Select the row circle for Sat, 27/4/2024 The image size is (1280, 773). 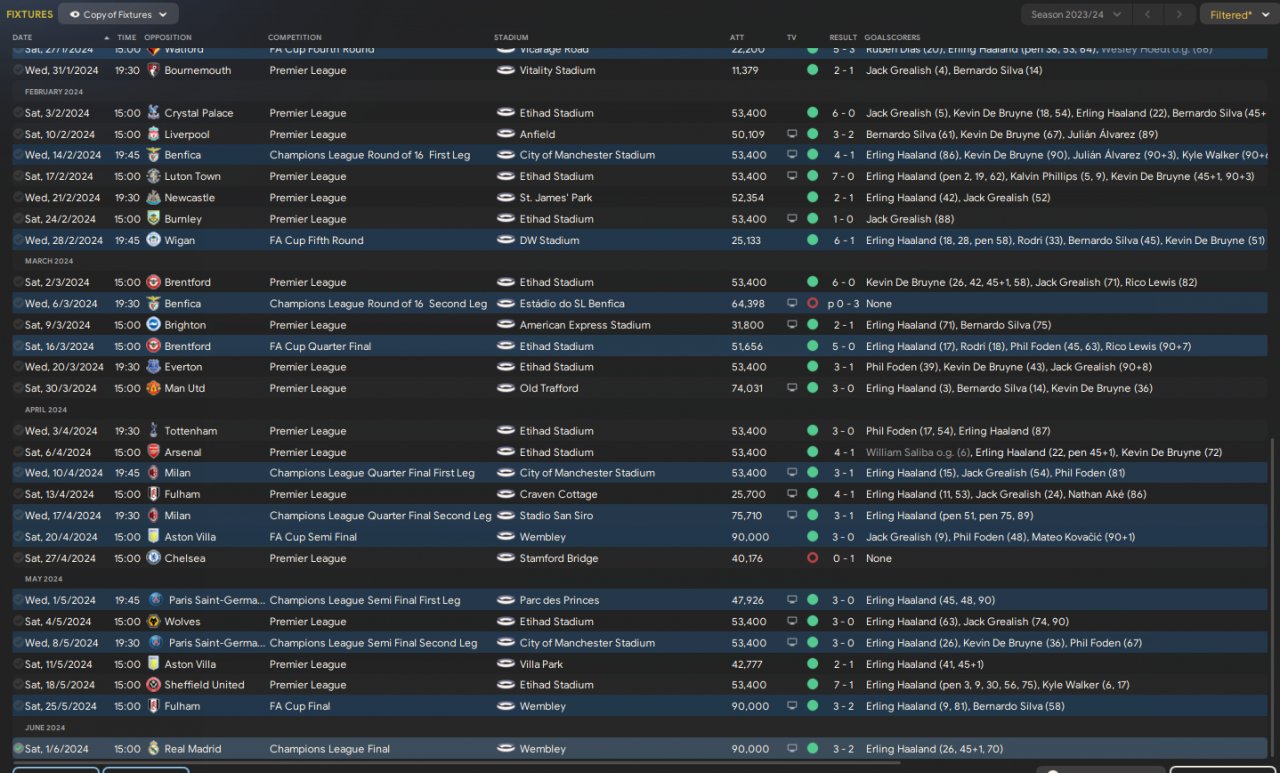pos(18,558)
